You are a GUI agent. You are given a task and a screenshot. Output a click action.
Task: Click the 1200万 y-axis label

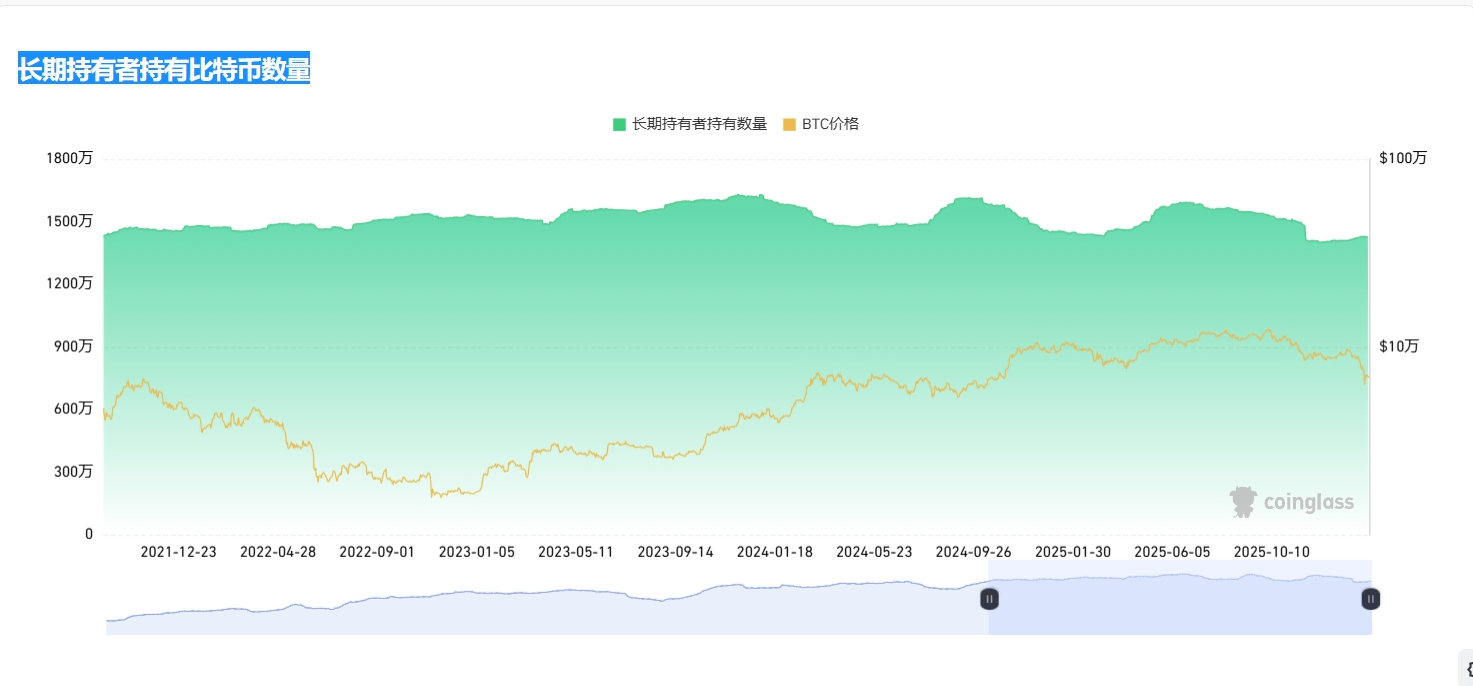point(69,284)
